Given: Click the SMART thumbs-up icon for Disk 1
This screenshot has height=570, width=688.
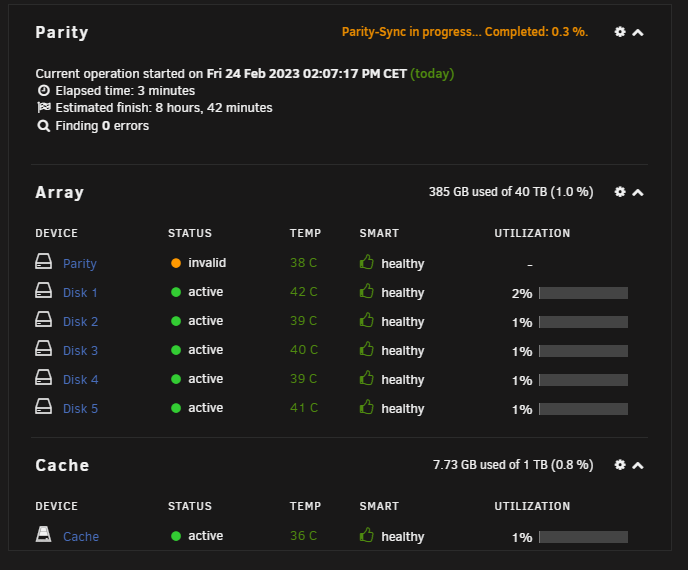Looking at the screenshot, I should [366, 291].
